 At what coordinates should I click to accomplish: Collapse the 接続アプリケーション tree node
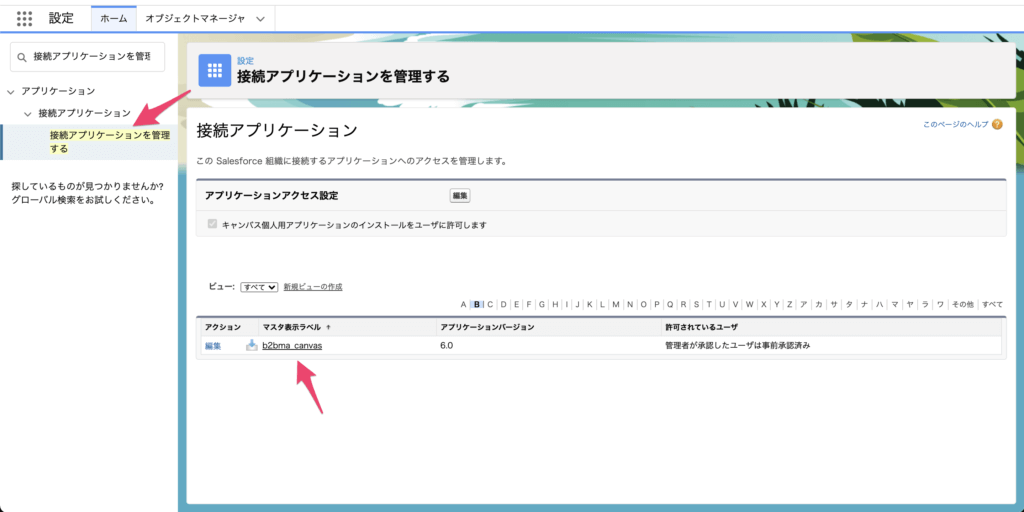27,114
